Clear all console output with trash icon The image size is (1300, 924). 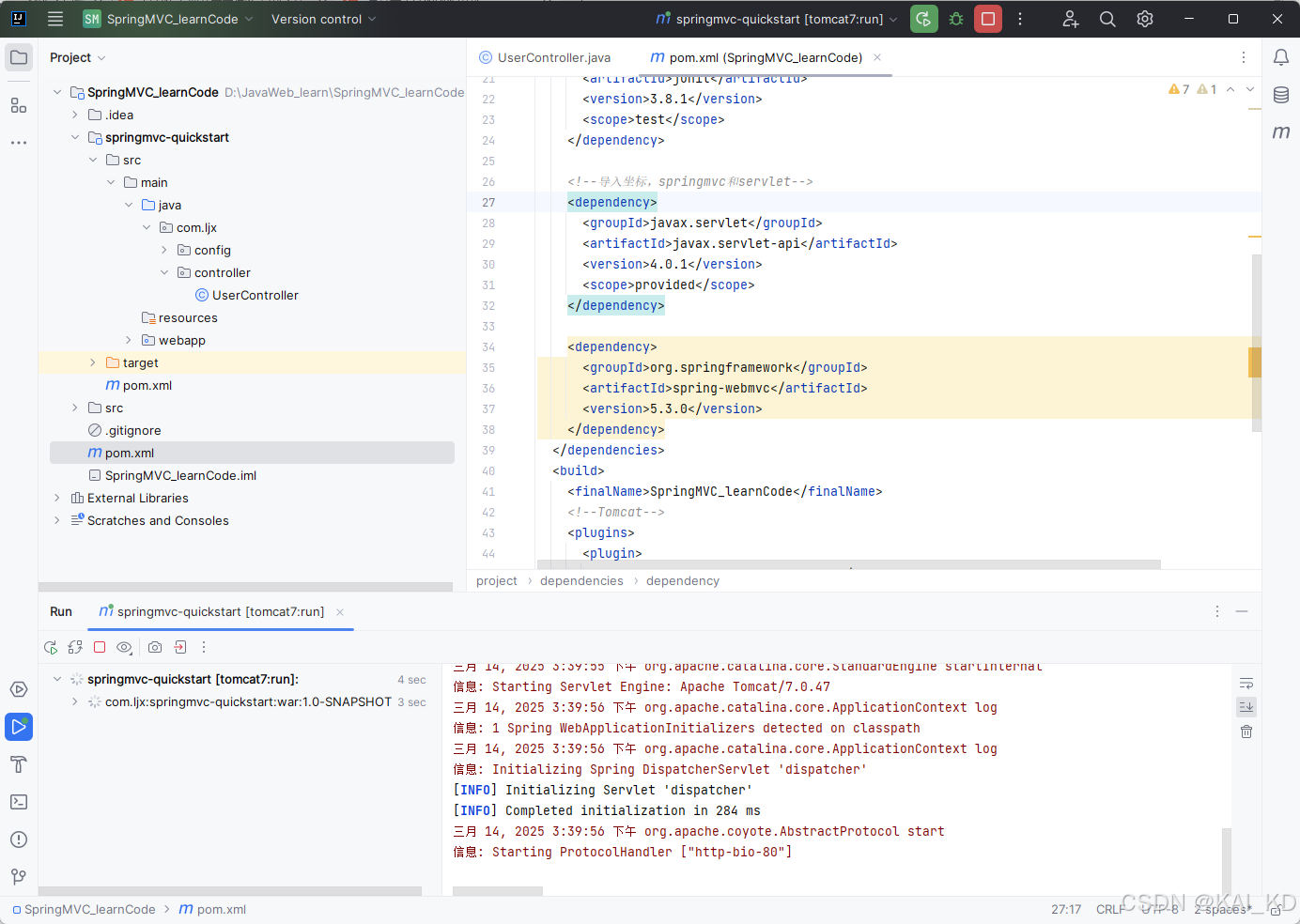[x=1246, y=731]
